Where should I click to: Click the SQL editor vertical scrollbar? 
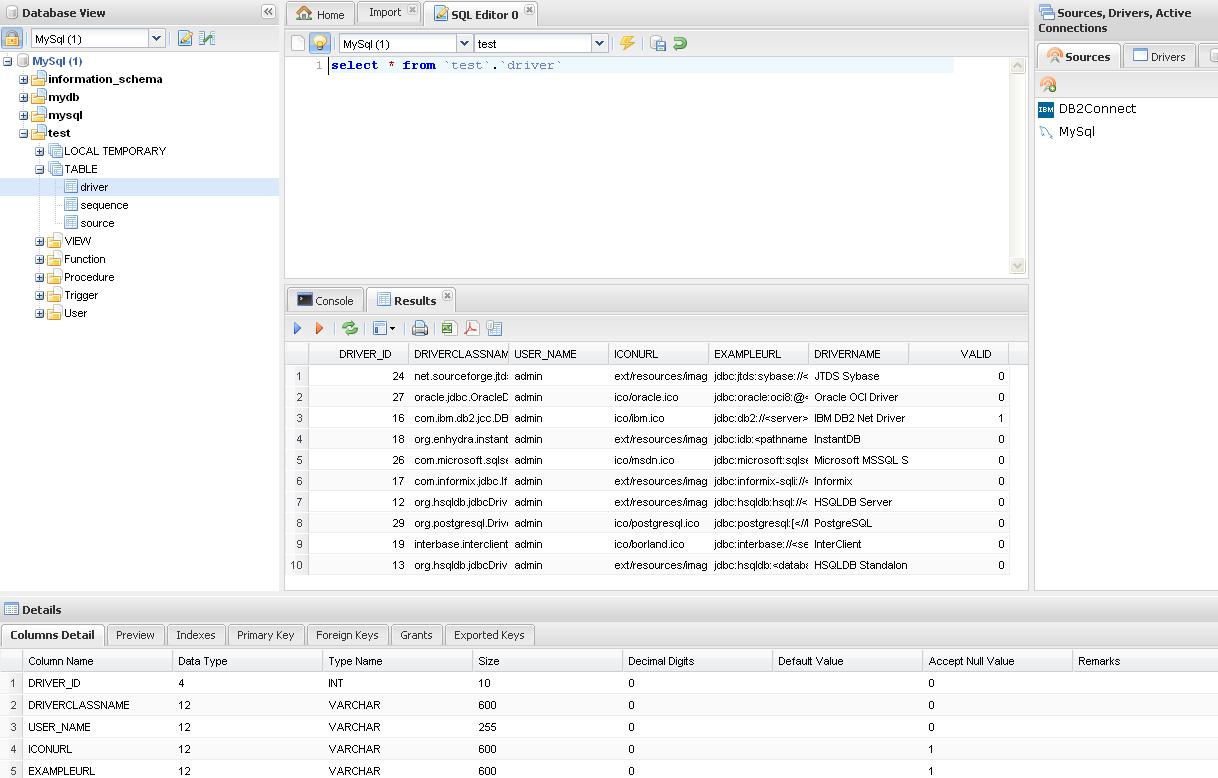(1018, 165)
